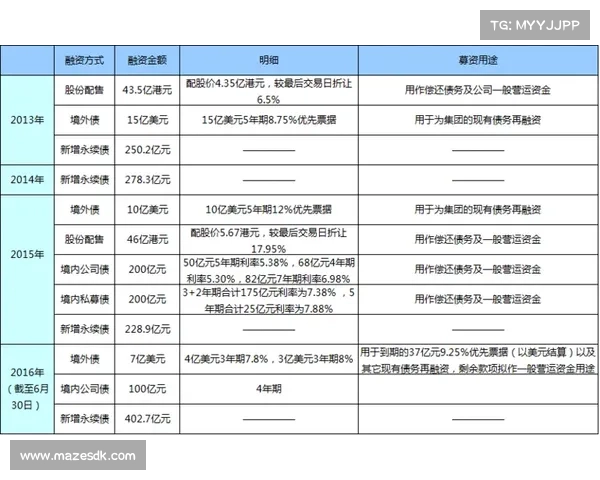The height and width of the screenshot is (480, 600).
Task: Click the 7亿美元 amount cell
Action: [x=147, y=359]
